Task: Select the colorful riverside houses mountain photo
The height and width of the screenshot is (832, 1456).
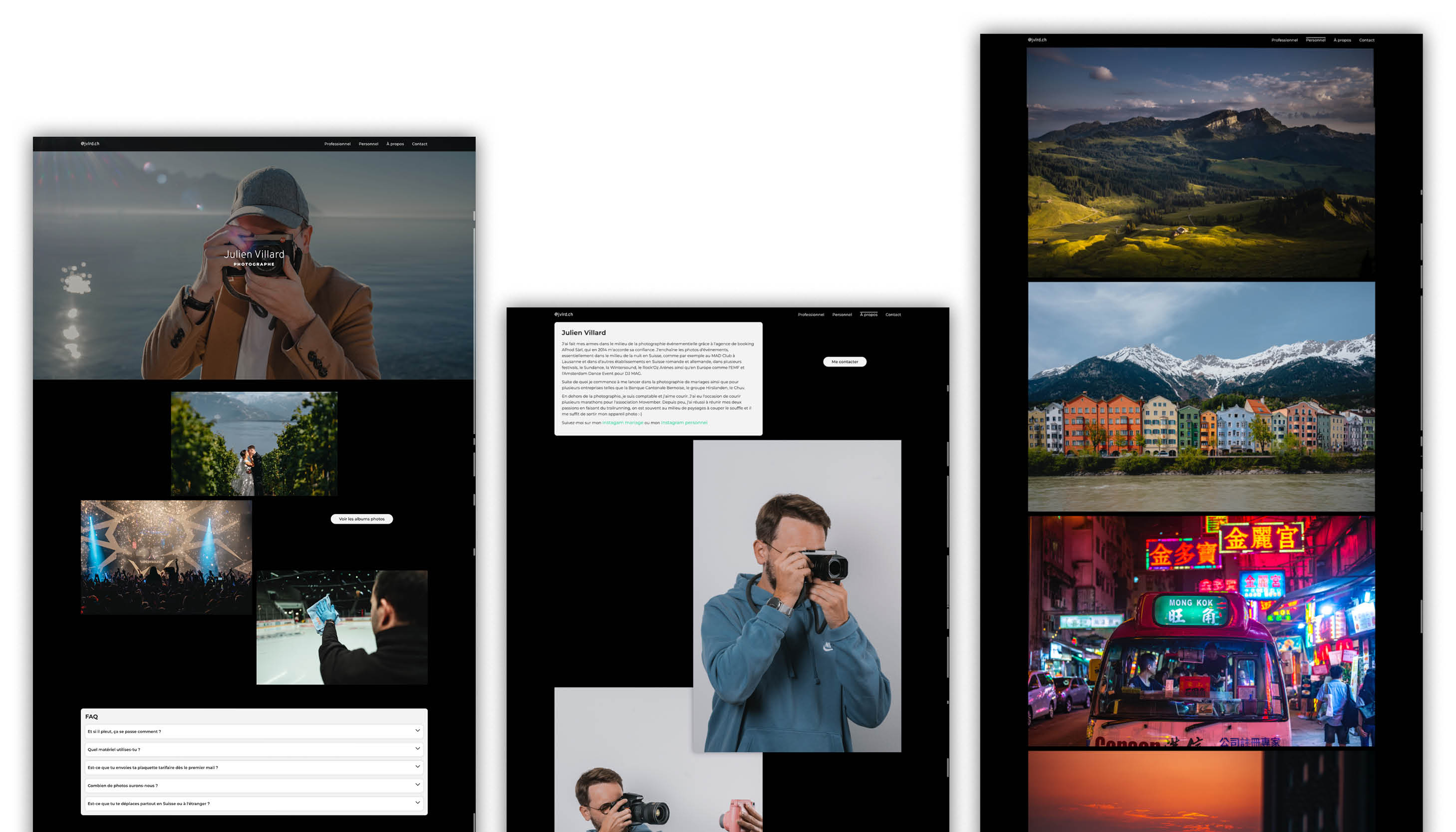Action: (1201, 397)
